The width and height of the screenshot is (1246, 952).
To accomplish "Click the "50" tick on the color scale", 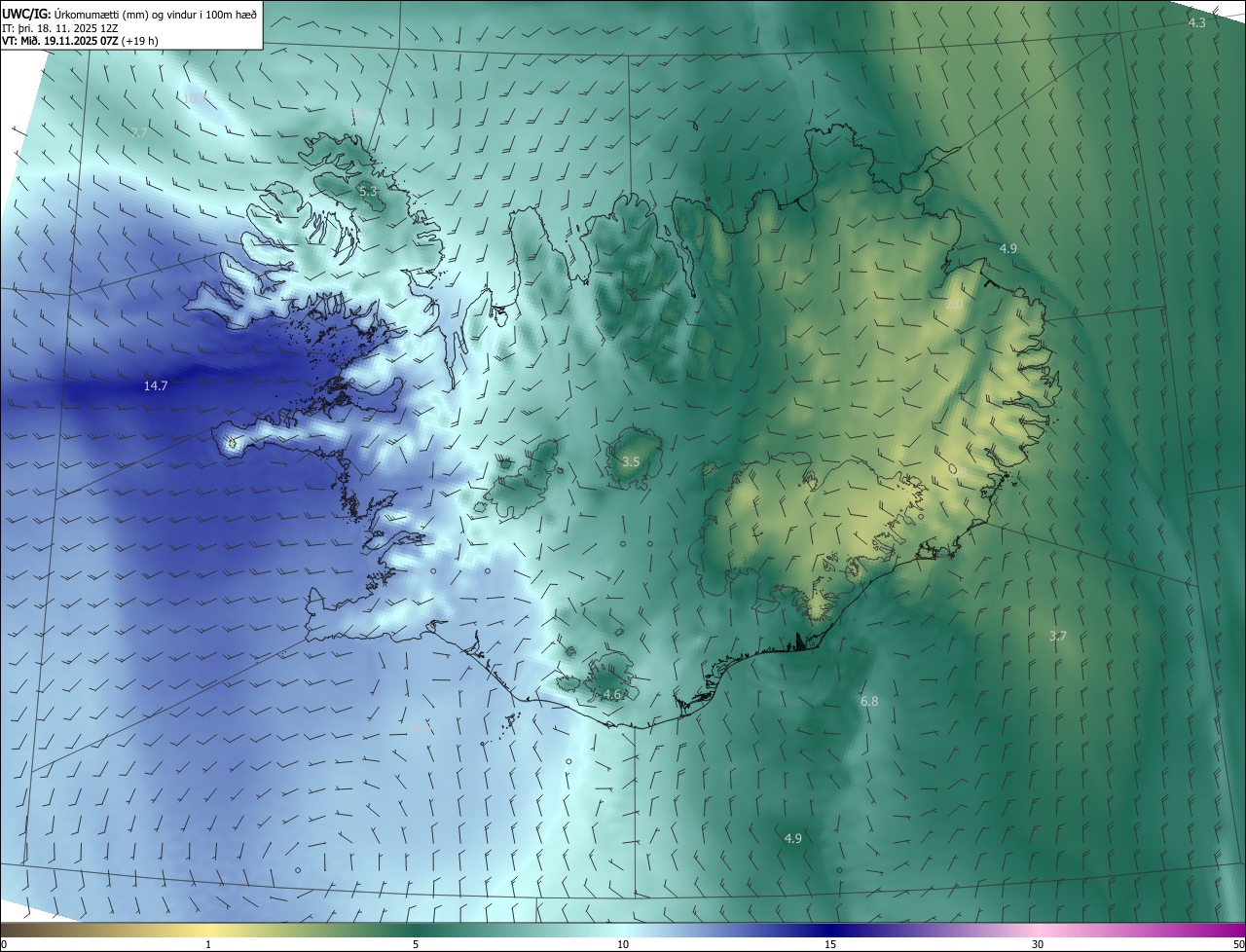I will tap(1238, 944).
